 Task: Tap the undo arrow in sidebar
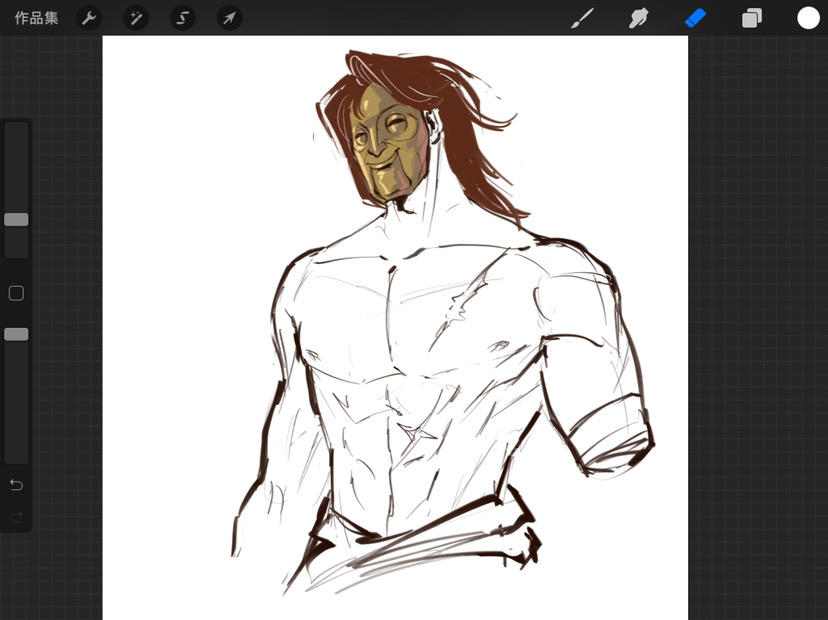pyautogui.click(x=16, y=485)
